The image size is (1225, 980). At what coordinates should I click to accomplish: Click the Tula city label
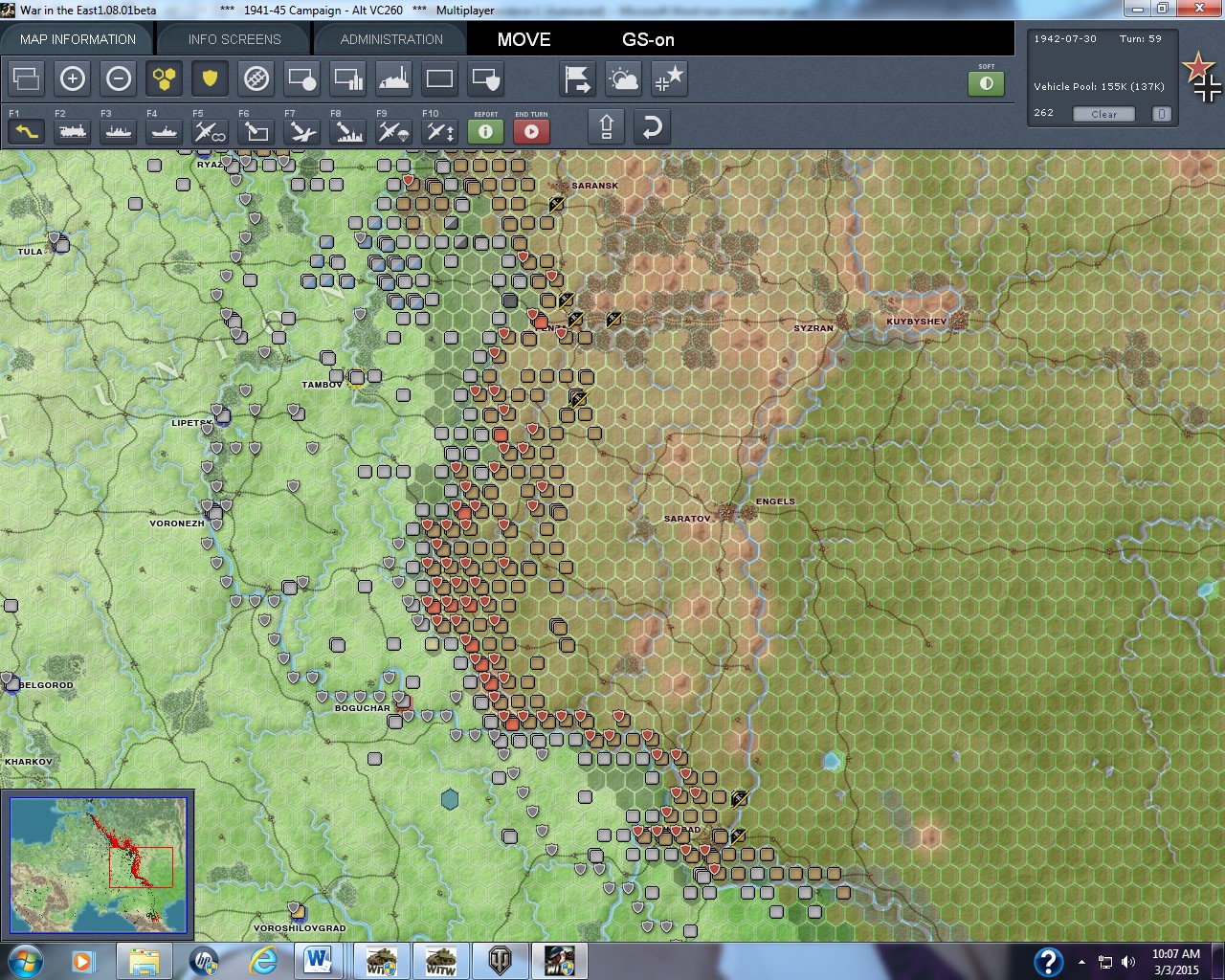click(x=31, y=252)
